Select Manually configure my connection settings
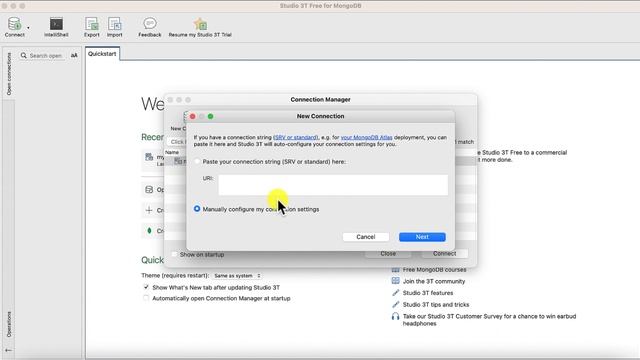Image resolution: width=640 pixels, height=360 pixels. pos(197,209)
